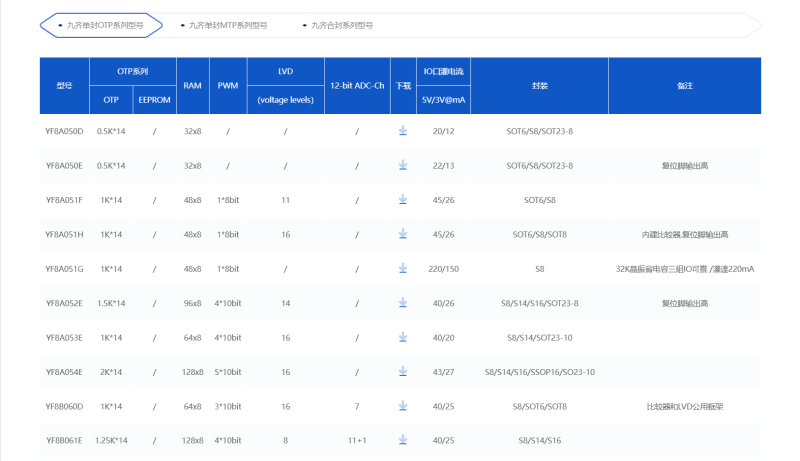This screenshot has height=461, width=800.
Task: Click the 型号 column header
Action: coord(64,86)
